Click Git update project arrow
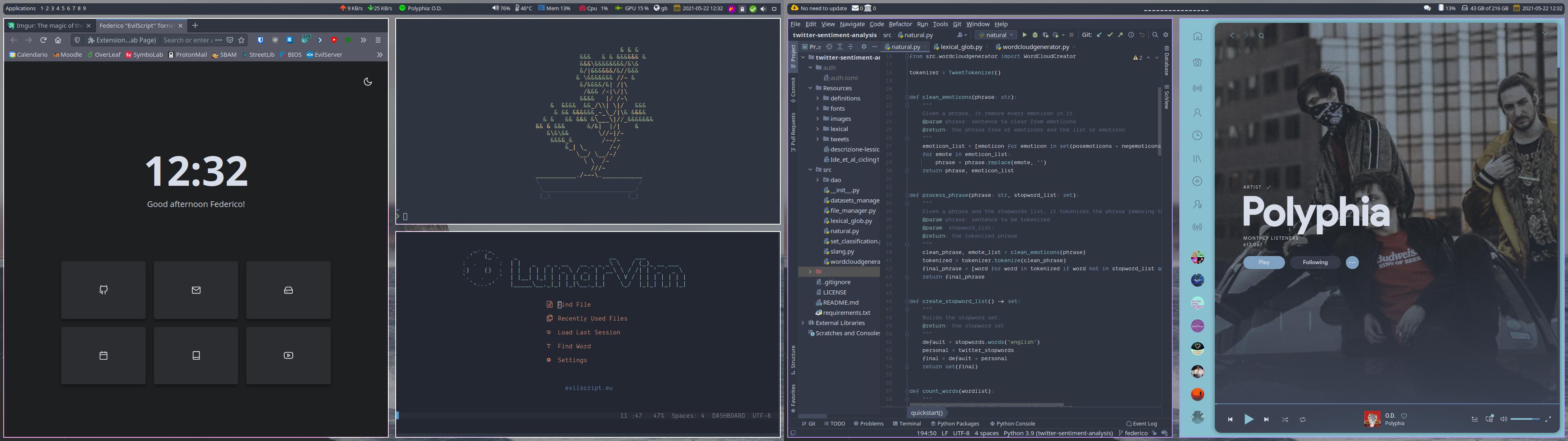The image size is (1568, 441). tap(1099, 36)
